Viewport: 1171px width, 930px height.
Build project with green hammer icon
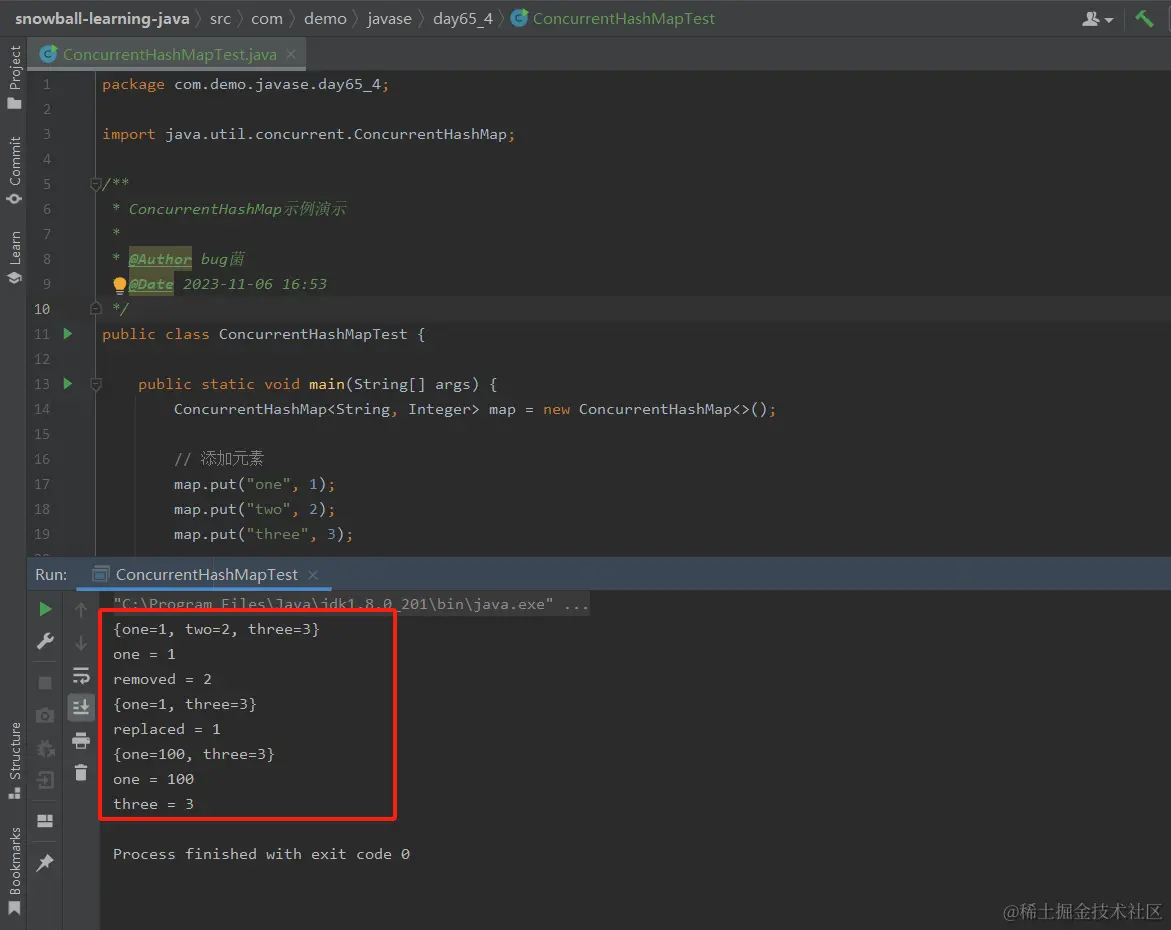[1143, 19]
